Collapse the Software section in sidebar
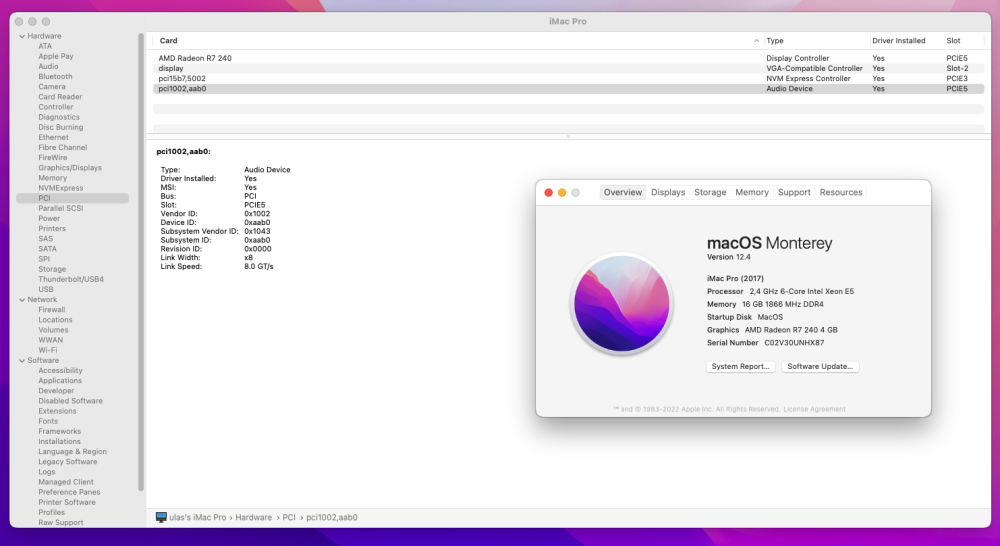The height and width of the screenshot is (546, 1000). [x=22, y=360]
